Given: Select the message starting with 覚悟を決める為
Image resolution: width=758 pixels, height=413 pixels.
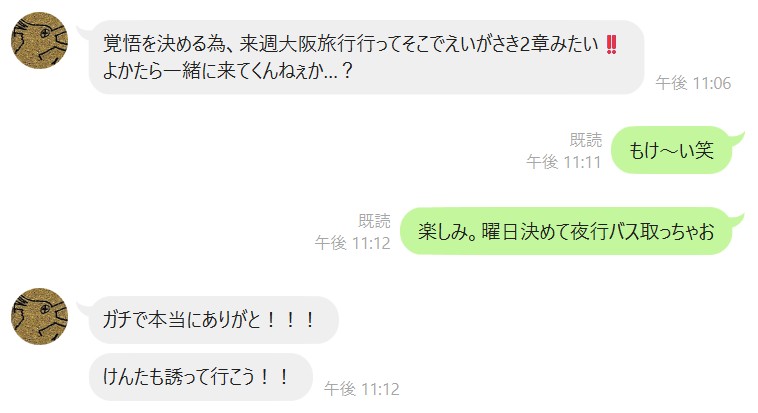Looking at the screenshot, I should click(x=366, y=57).
